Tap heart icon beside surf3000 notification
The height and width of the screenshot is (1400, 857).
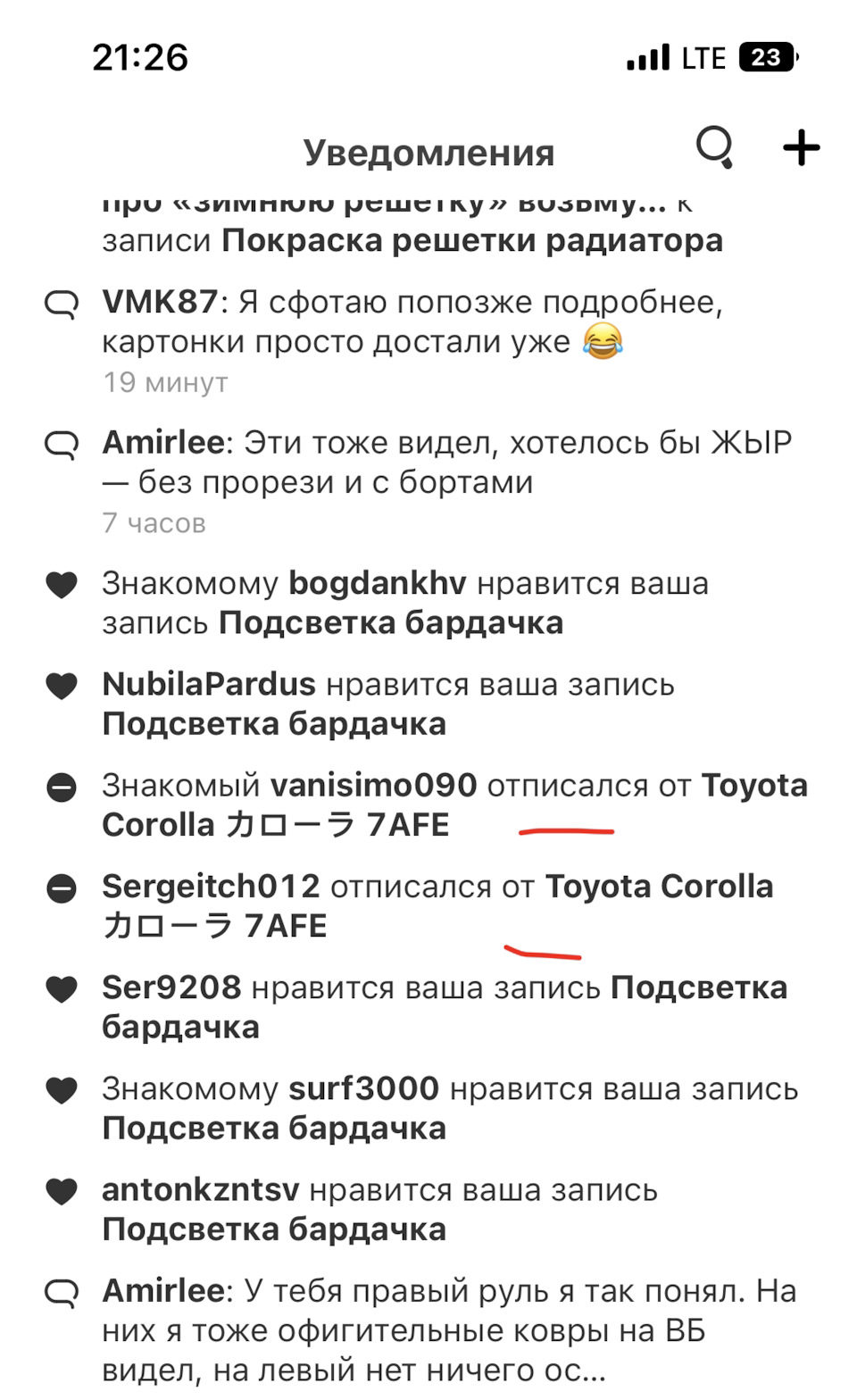(62, 1090)
